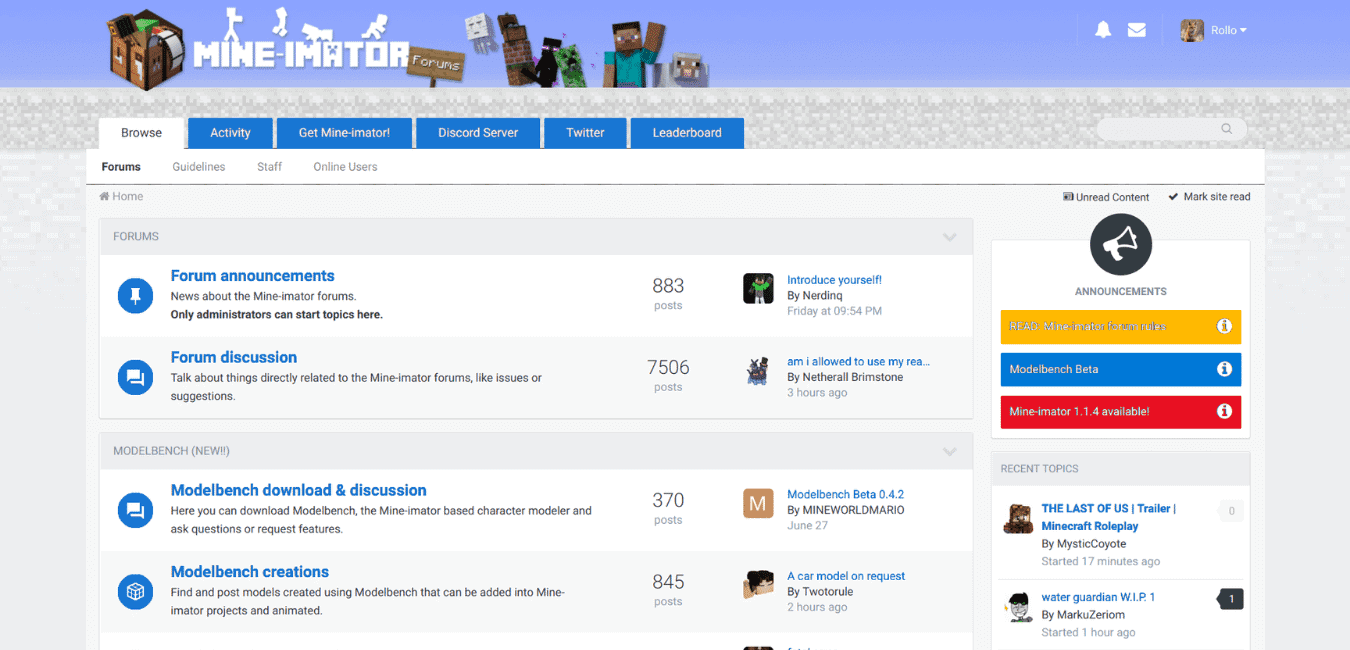Screen dimensions: 1350x650
Task: Click the Modelbench download chat icon
Action: (135, 510)
